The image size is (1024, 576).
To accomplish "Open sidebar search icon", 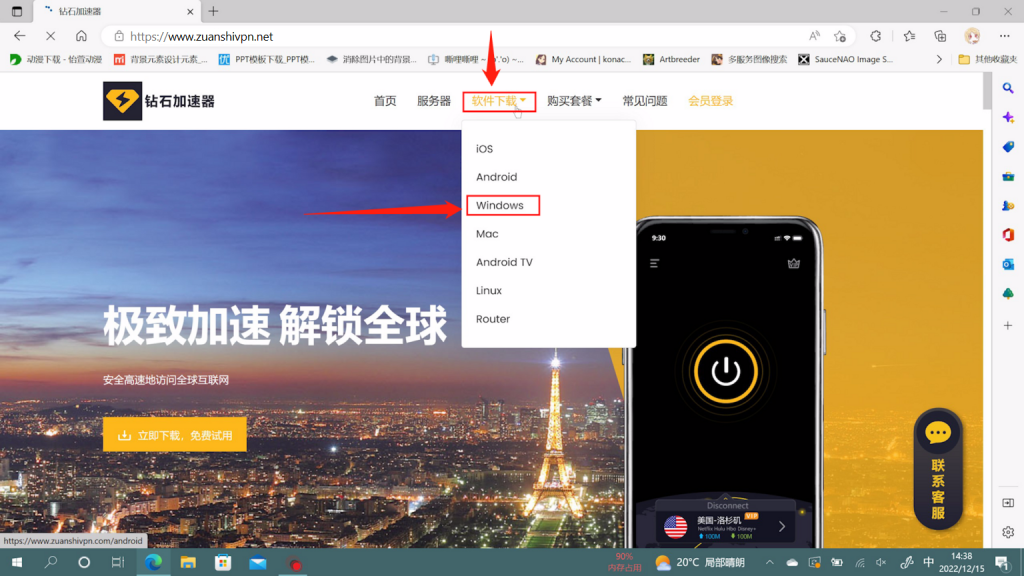I will tap(1008, 88).
